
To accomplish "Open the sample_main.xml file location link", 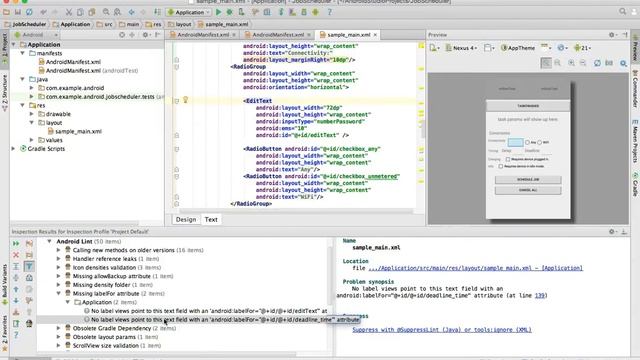I will [476, 268].
